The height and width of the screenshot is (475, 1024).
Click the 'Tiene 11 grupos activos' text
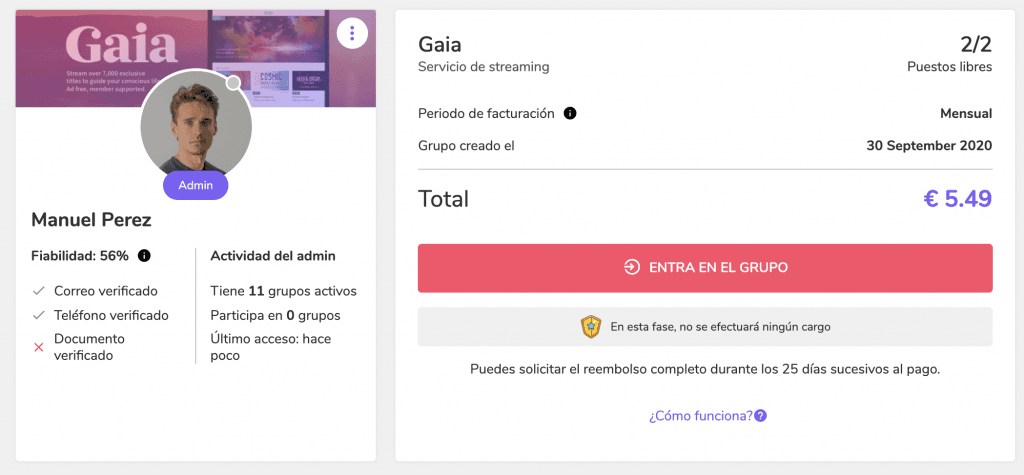pyautogui.click(x=283, y=291)
